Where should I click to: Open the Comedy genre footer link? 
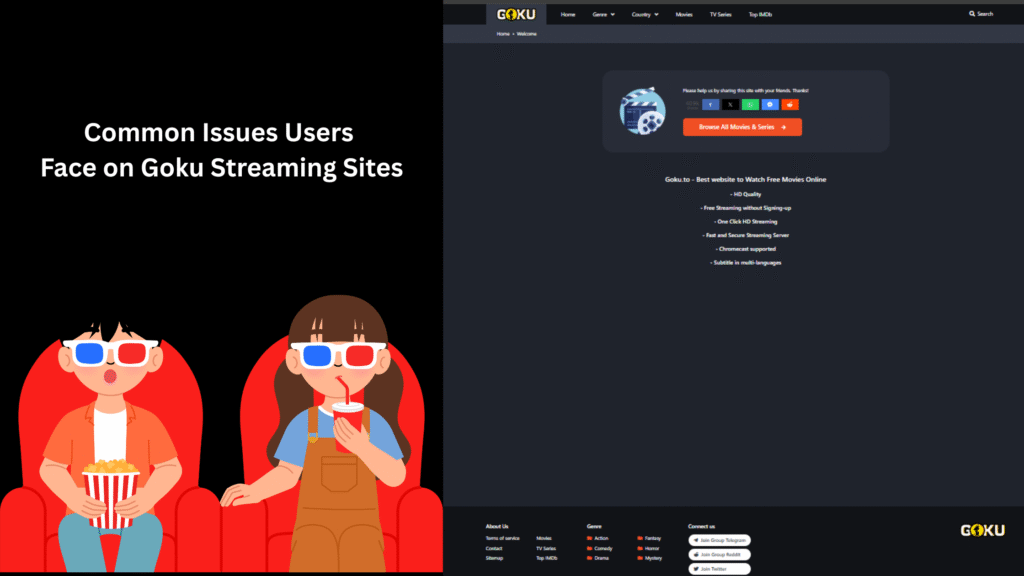coord(603,549)
